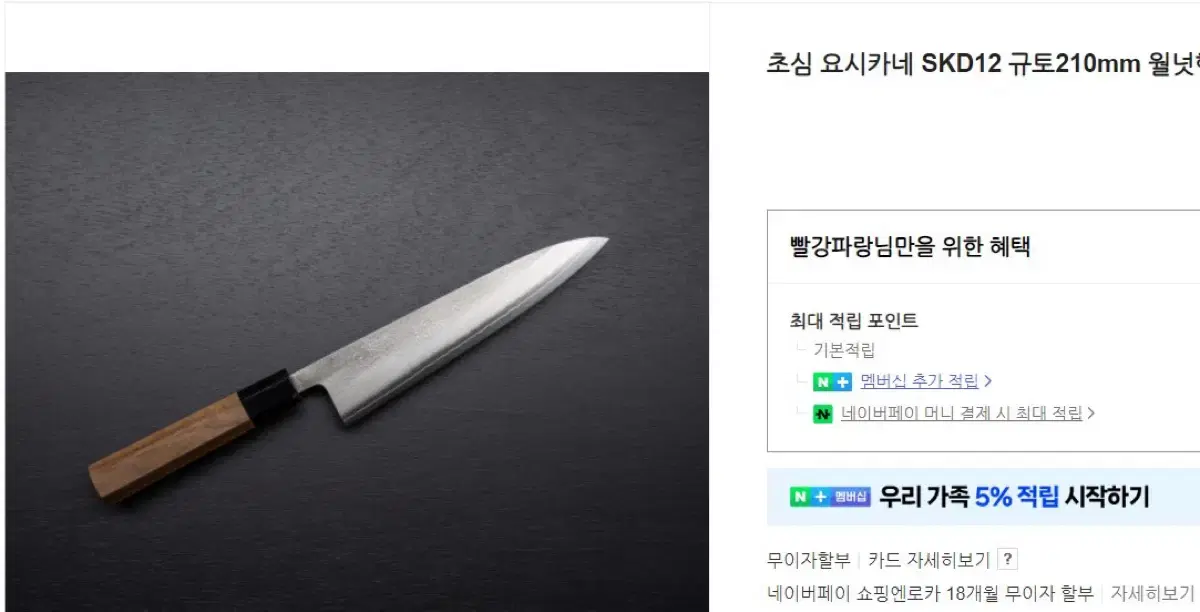Click the question mark help icon

click(x=1008, y=560)
